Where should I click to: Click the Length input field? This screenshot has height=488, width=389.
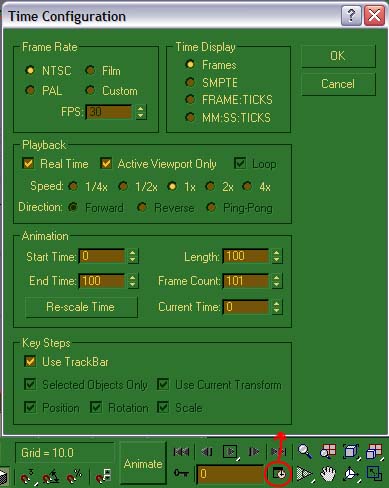pos(246,256)
